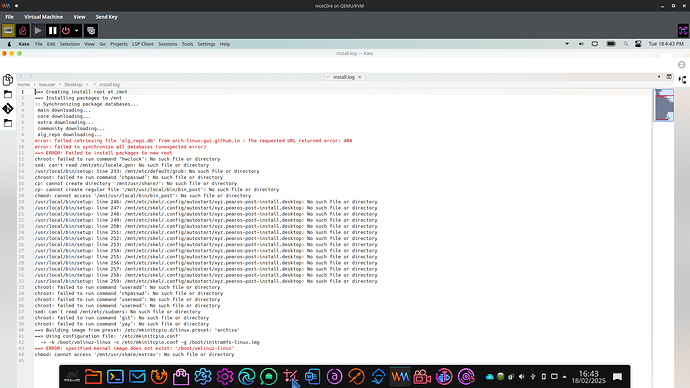Open the Sessions menu
This screenshot has width=690, height=388.
(168, 44)
